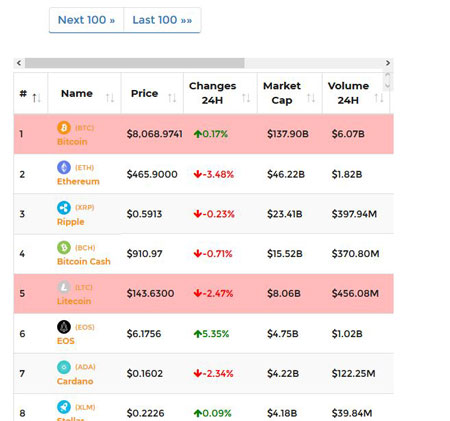The image size is (450, 421).
Task: Click Litecoin 24H change -2.47%
Action: coord(213,294)
